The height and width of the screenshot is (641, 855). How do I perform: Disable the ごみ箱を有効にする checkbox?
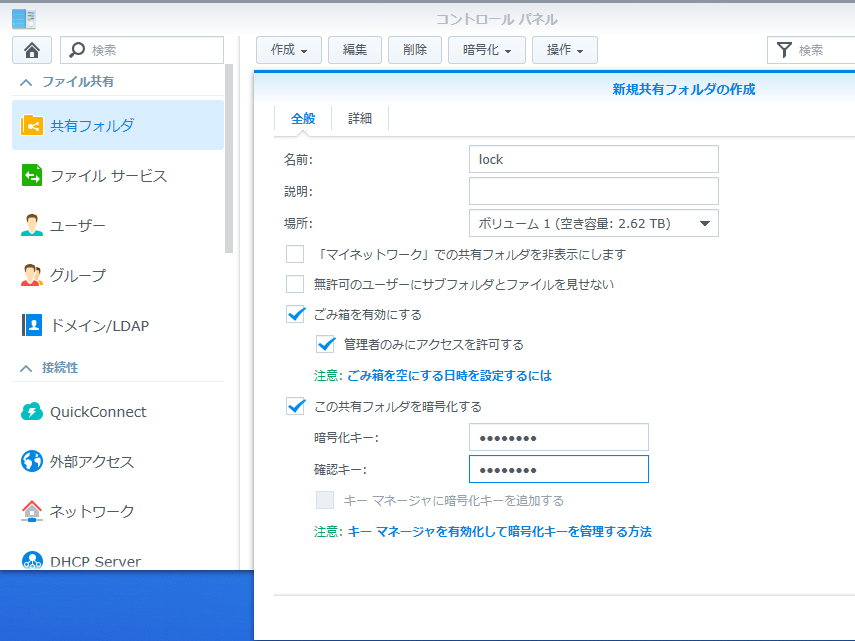point(295,314)
